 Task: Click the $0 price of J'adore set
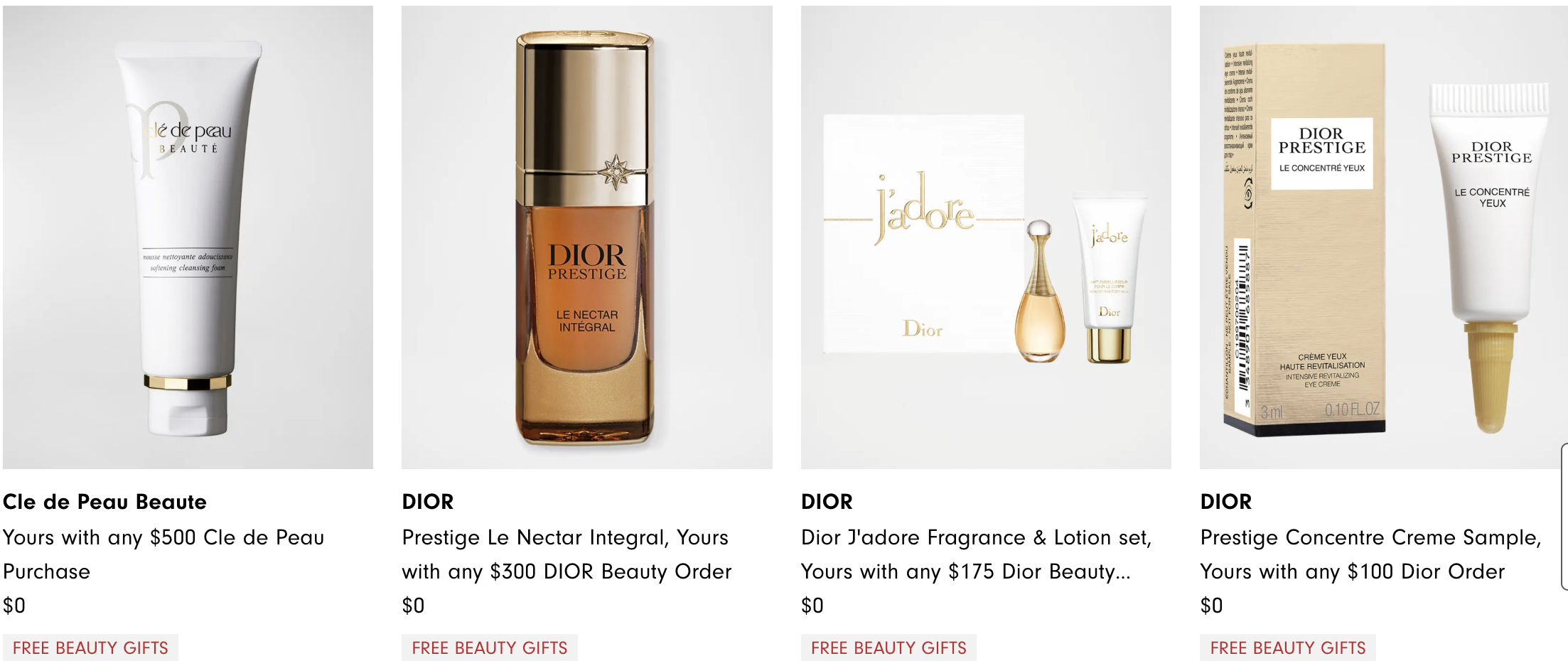pyautogui.click(x=812, y=606)
